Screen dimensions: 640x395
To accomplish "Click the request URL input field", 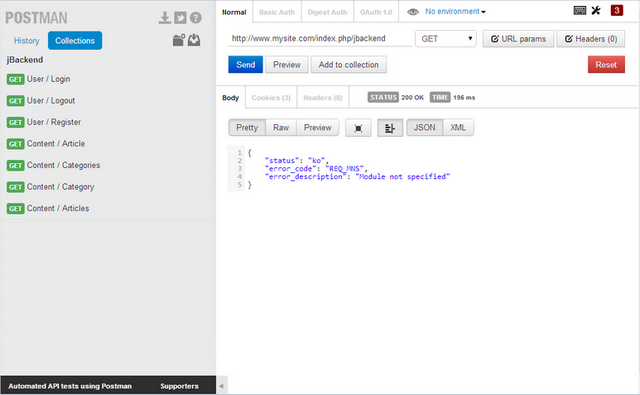I will [320, 38].
